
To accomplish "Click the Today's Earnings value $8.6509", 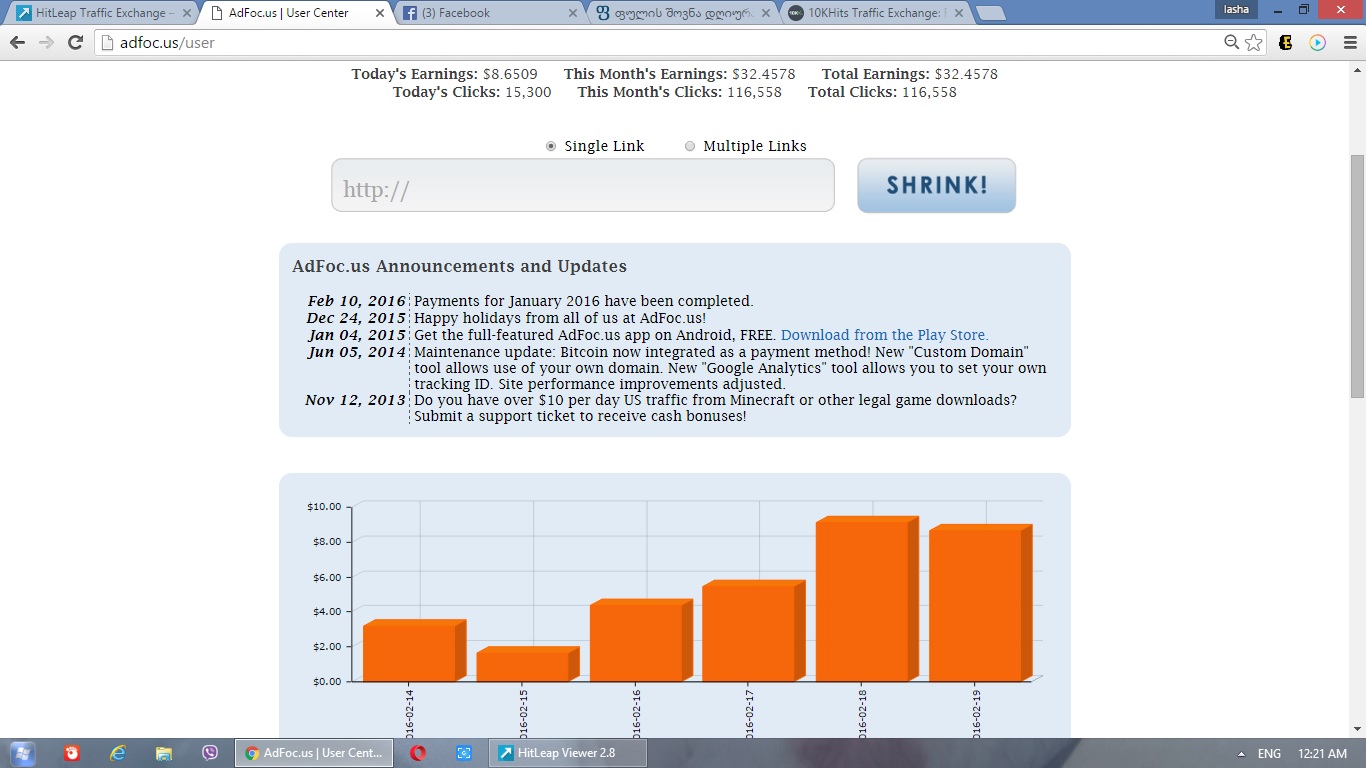I will coord(510,74).
